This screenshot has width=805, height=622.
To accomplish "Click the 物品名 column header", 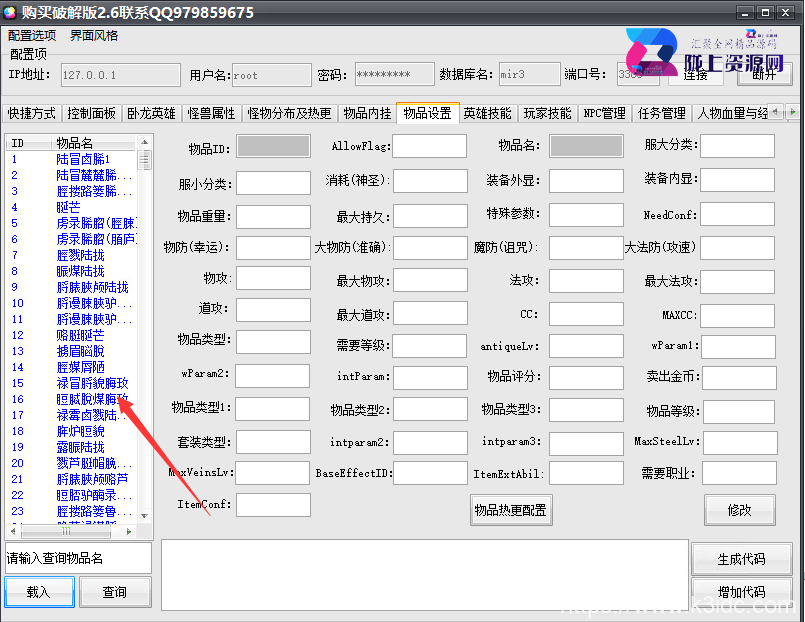I will point(93,143).
